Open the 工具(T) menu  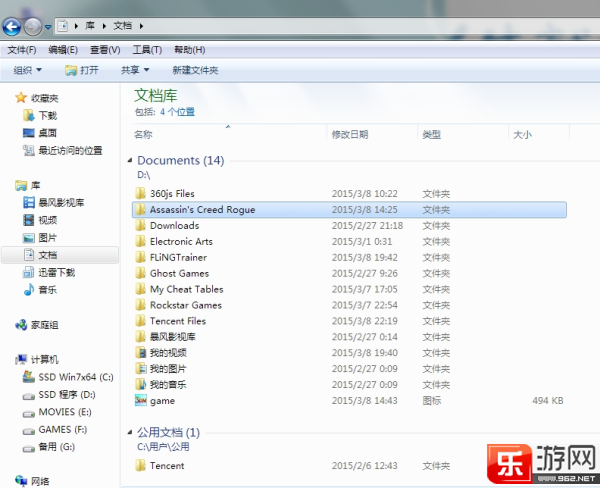pyautogui.click(x=147, y=50)
